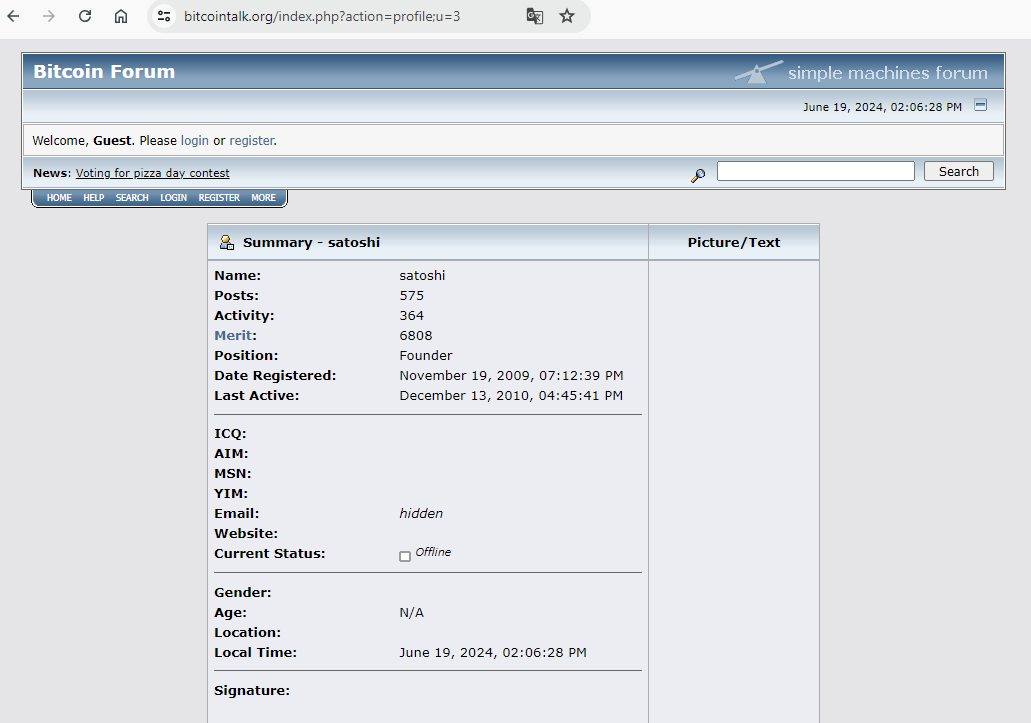Click inside the forum search text field
The height and width of the screenshot is (723, 1031).
pos(815,171)
